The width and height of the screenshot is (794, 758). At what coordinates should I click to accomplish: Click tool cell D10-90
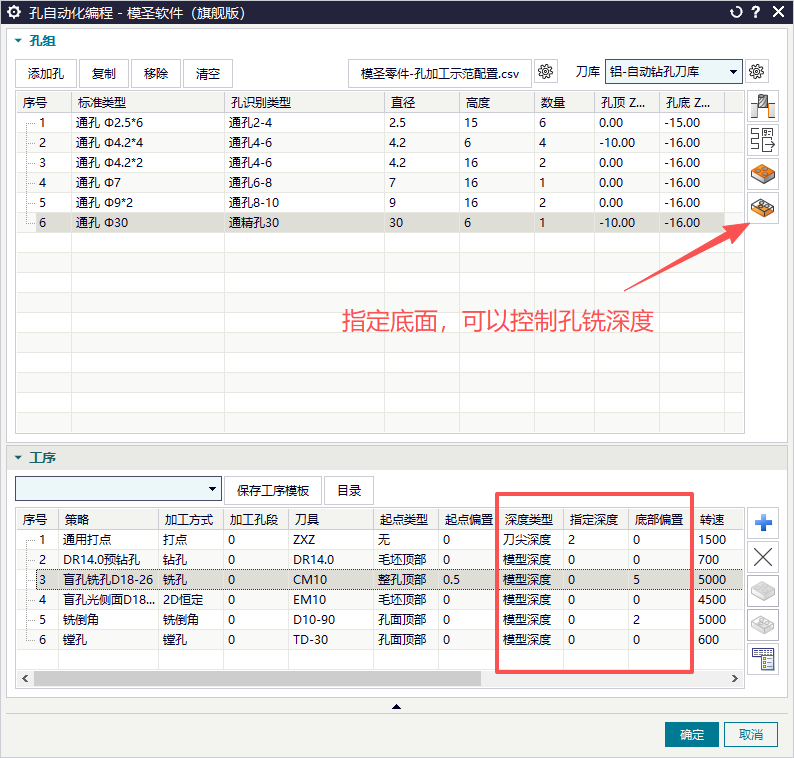click(331, 620)
